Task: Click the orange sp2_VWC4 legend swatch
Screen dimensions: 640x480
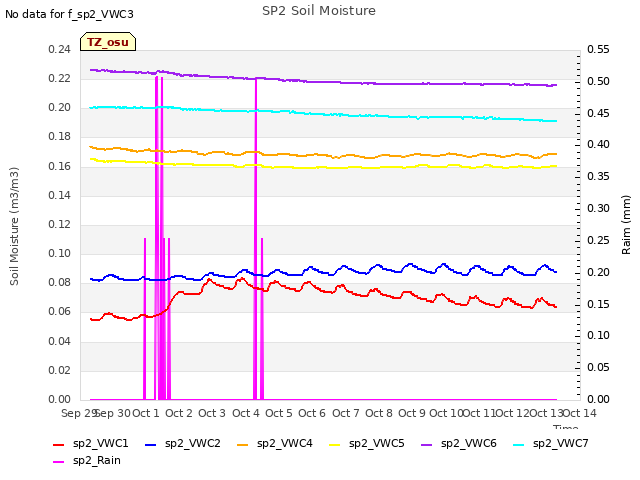Action: [242, 444]
